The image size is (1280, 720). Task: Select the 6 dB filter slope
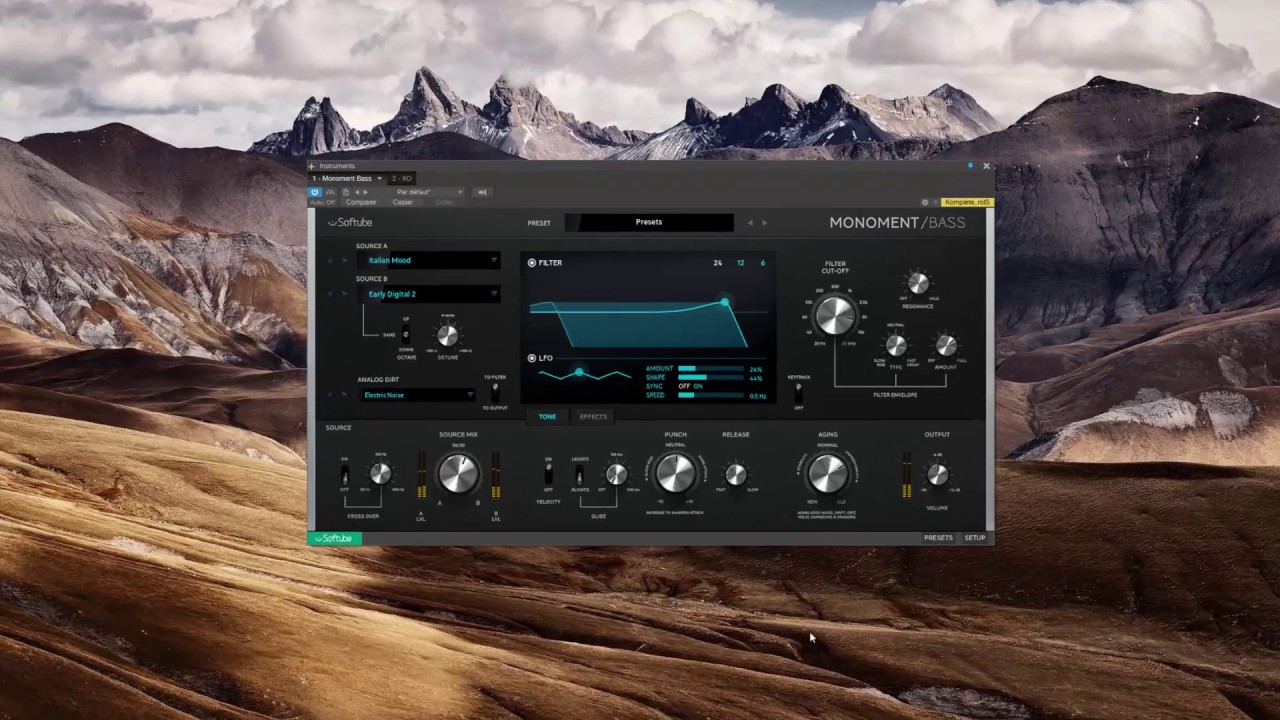tap(762, 262)
